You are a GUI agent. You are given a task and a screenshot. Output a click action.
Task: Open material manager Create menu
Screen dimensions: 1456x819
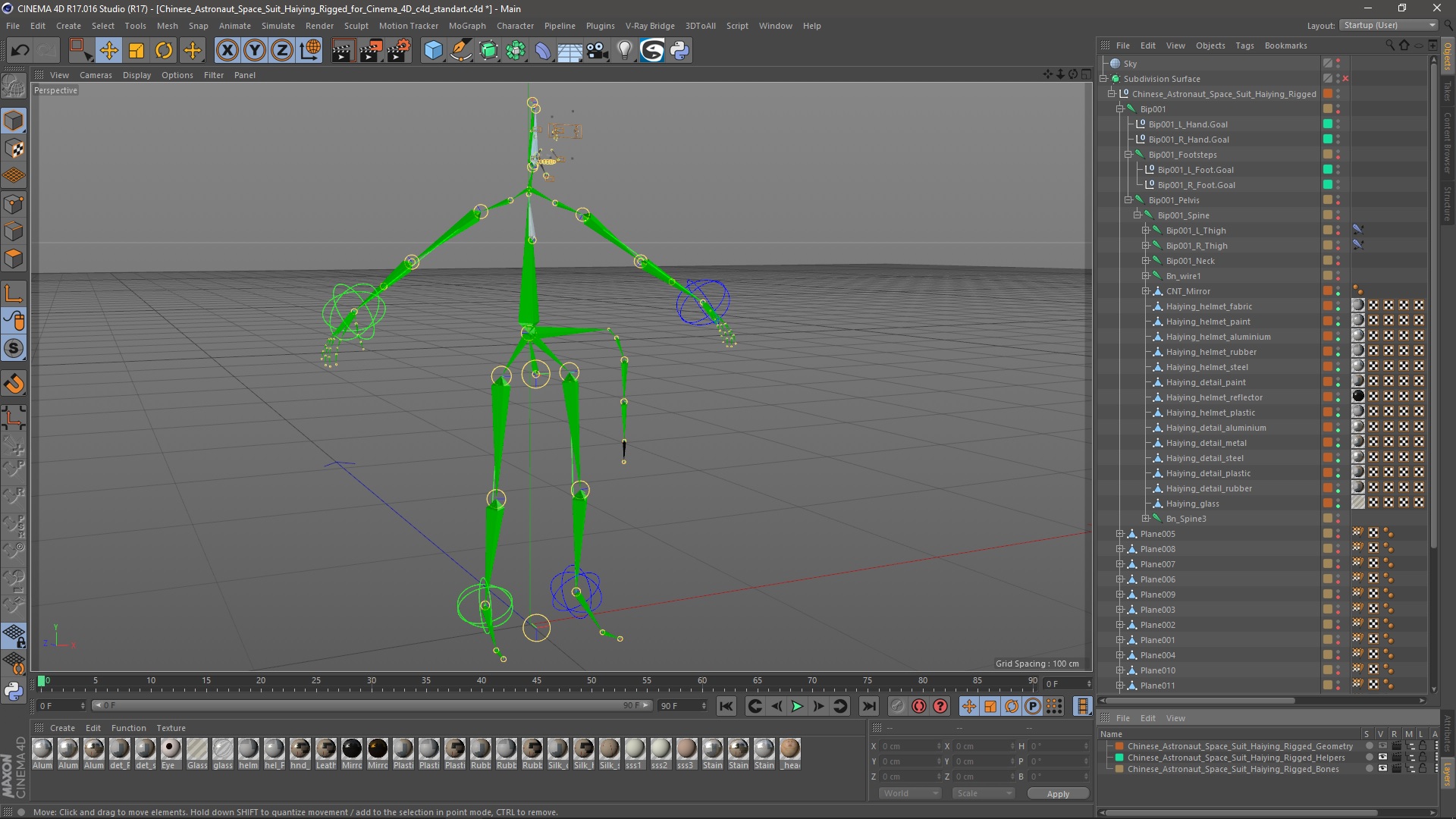coord(62,728)
